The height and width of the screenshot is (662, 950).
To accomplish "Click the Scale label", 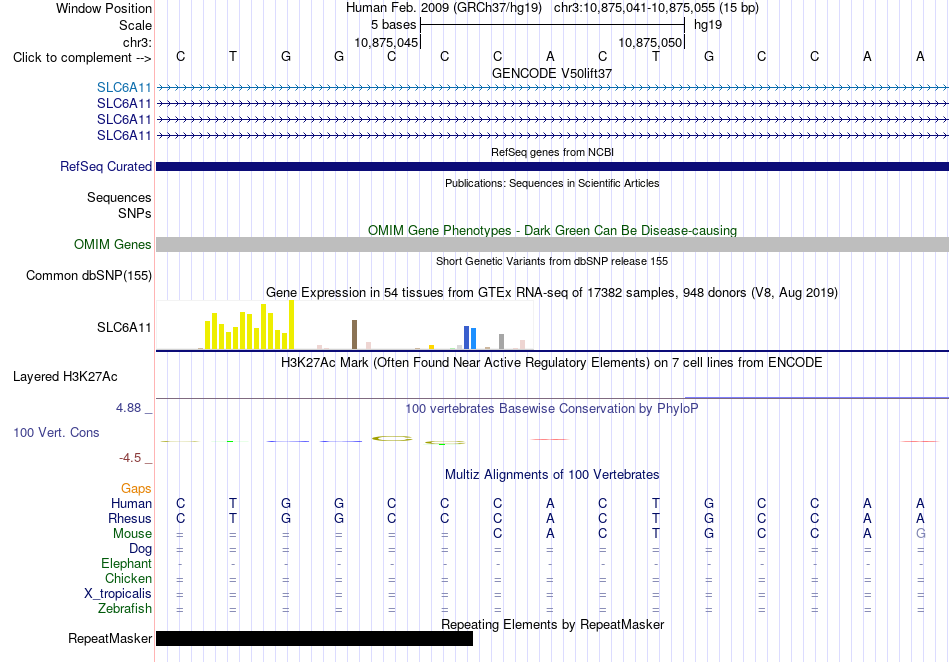I will pyautogui.click(x=135, y=25).
